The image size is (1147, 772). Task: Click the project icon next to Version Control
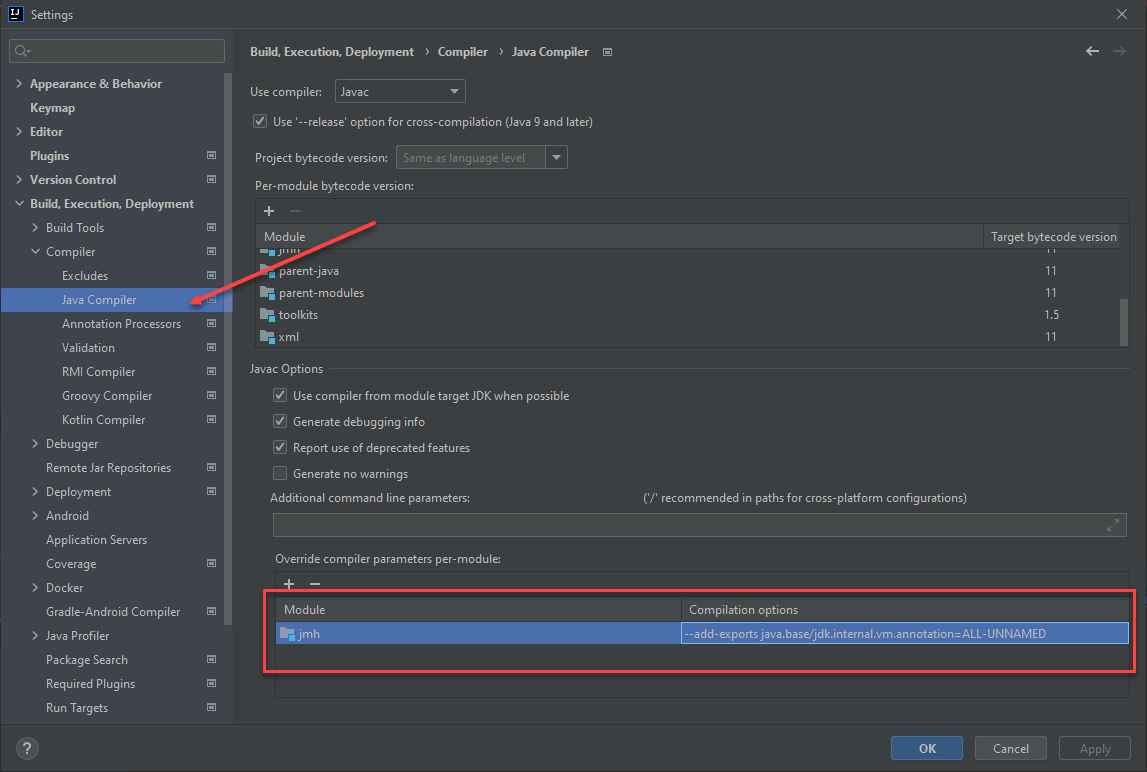pos(211,179)
